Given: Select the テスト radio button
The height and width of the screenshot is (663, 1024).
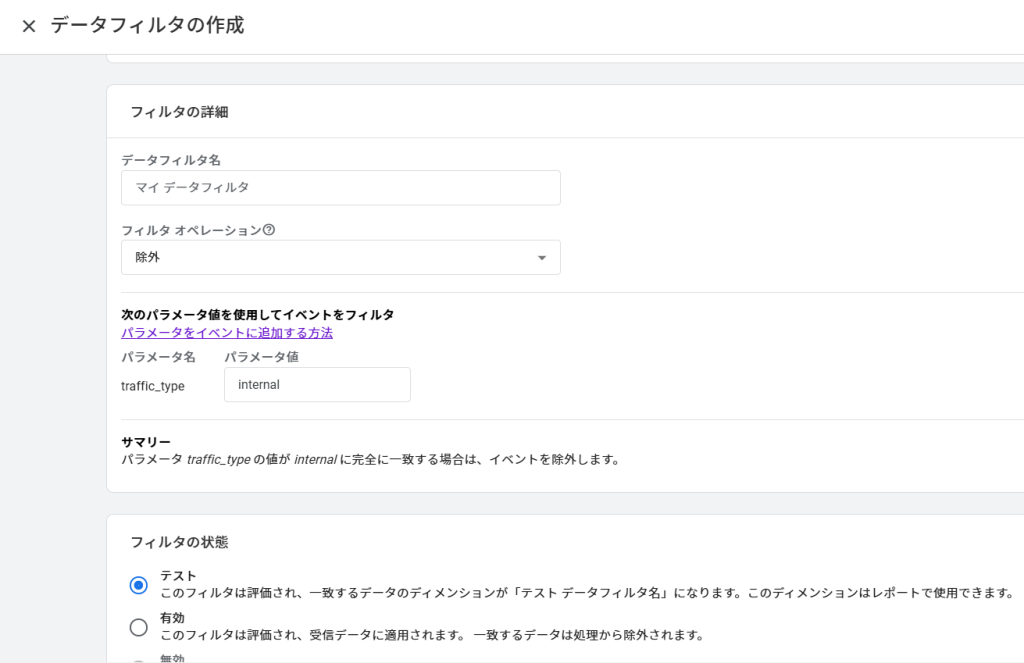Looking at the screenshot, I should 139,585.
